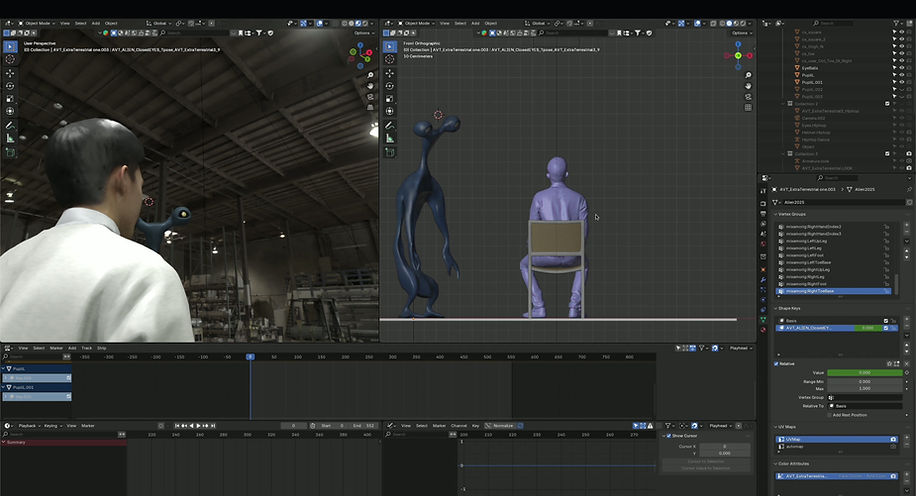The height and width of the screenshot is (496, 916).
Task: Toggle the Show Cursor checkbox
Action: click(x=669, y=436)
